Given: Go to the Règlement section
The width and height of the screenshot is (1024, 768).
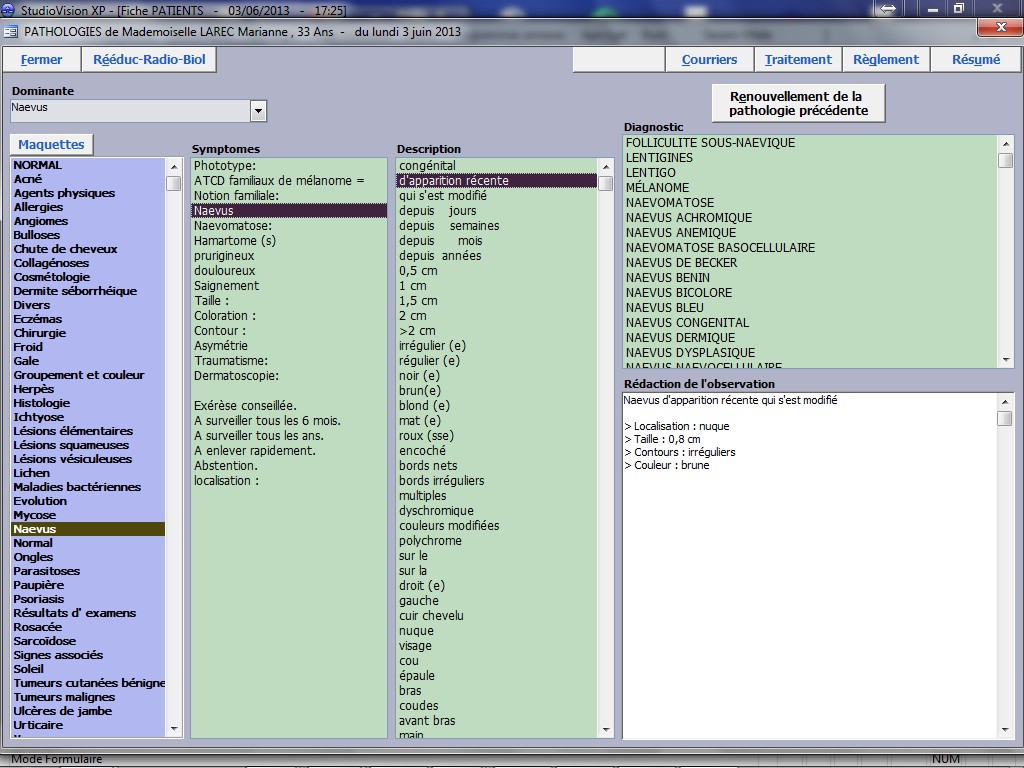Looking at the screenshot, I should [x=885, y=60].
